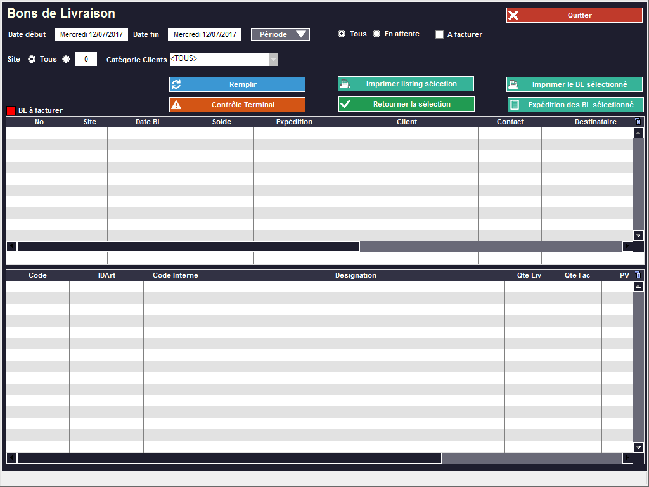Select the 'En attente' radio button

point(376,34)
